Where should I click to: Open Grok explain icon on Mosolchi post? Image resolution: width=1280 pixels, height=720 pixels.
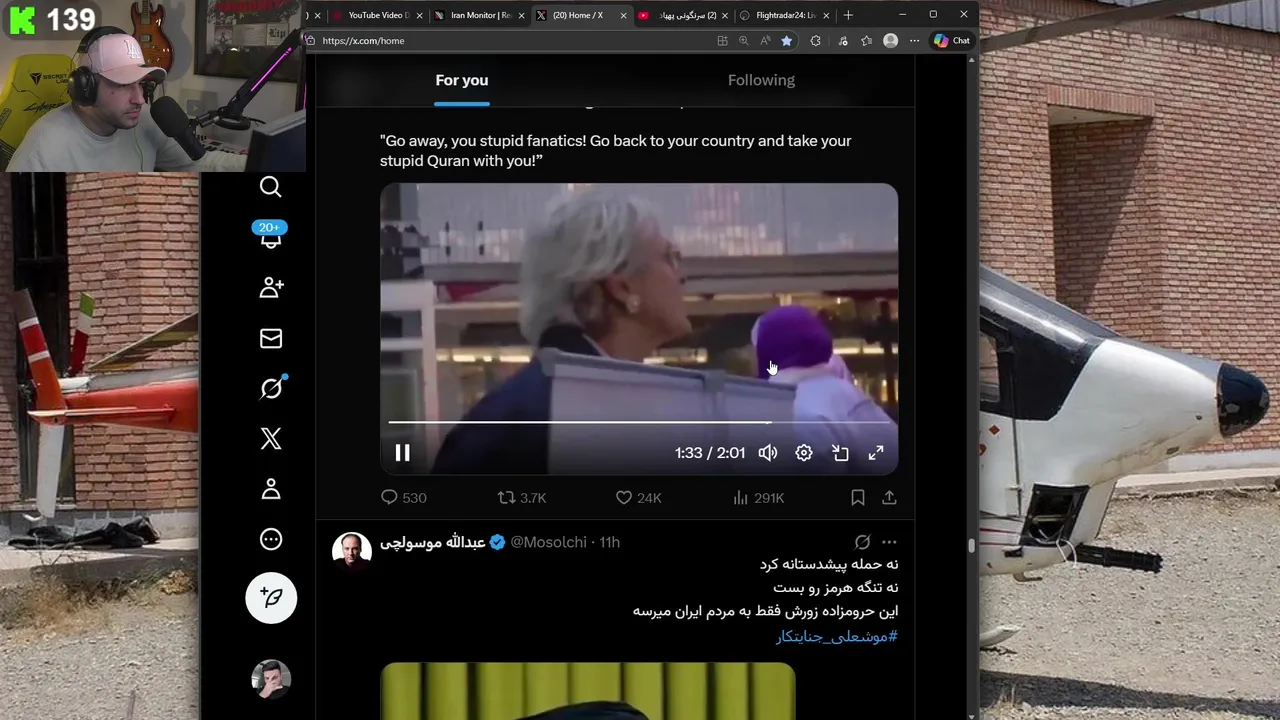[x=862, y=542]
